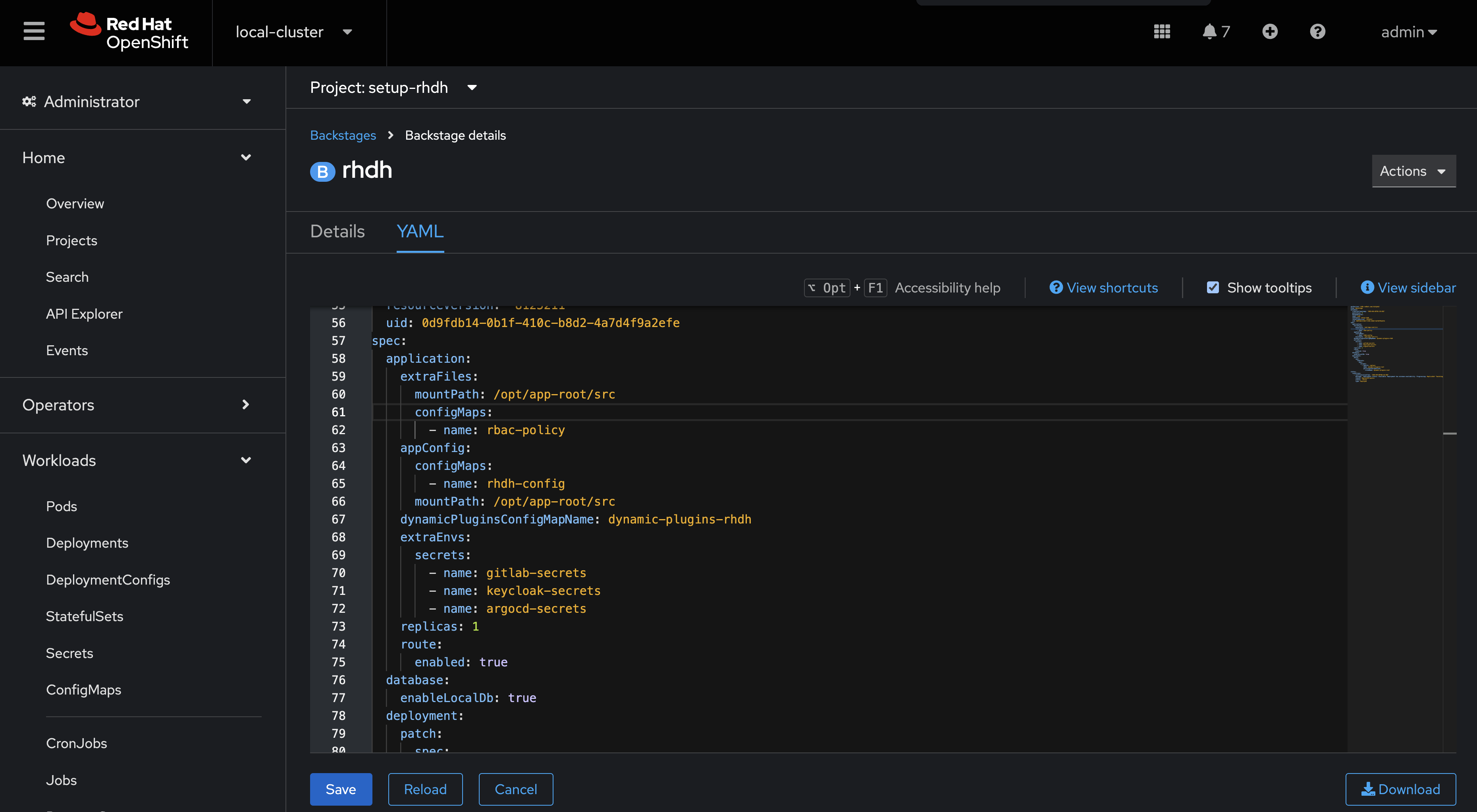
Task: Open Search in the sidebar
Action: [67, 277]
